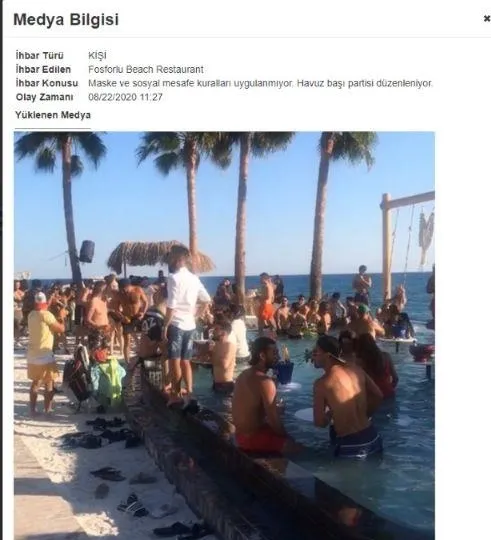Click the man in white shirt in photo
Screen dimensions: 491x540
pyautogui.click(x=184, y=324)
